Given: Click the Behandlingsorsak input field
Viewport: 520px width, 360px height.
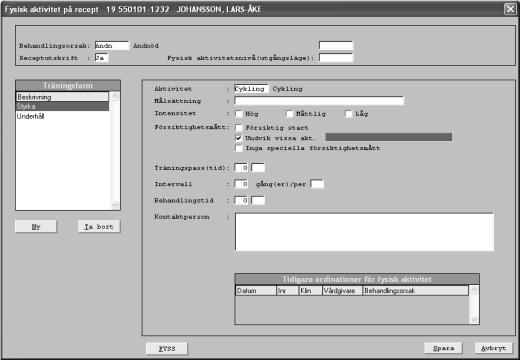Looking at the screenshot, I should (x=112, y=45).
